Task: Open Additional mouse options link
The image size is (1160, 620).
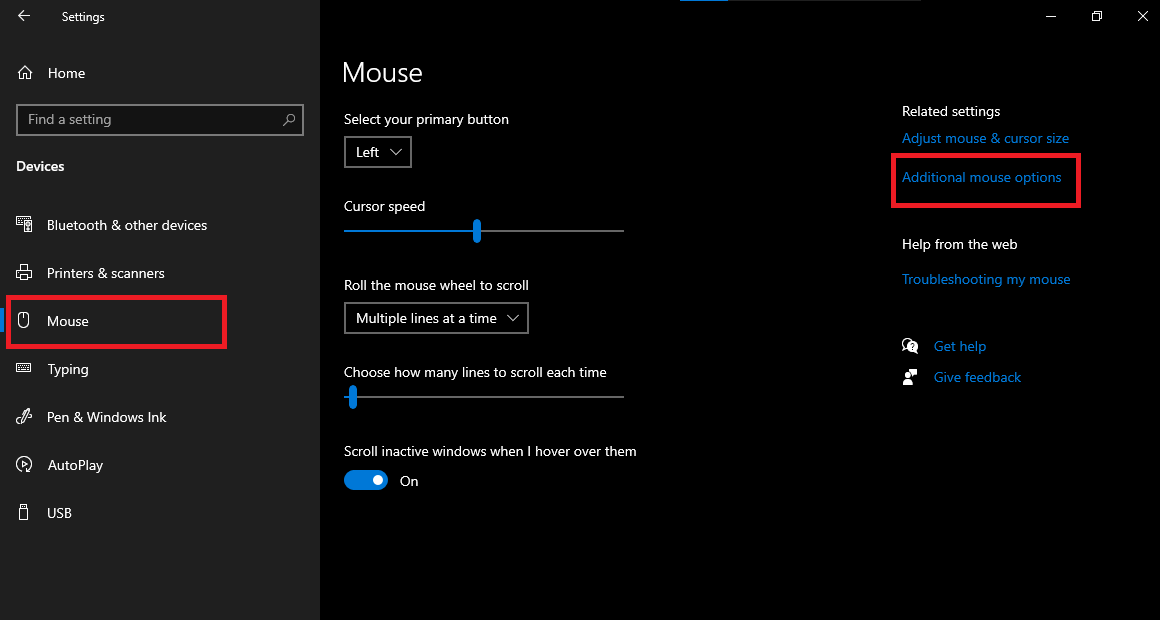Action: coord(981,178)
